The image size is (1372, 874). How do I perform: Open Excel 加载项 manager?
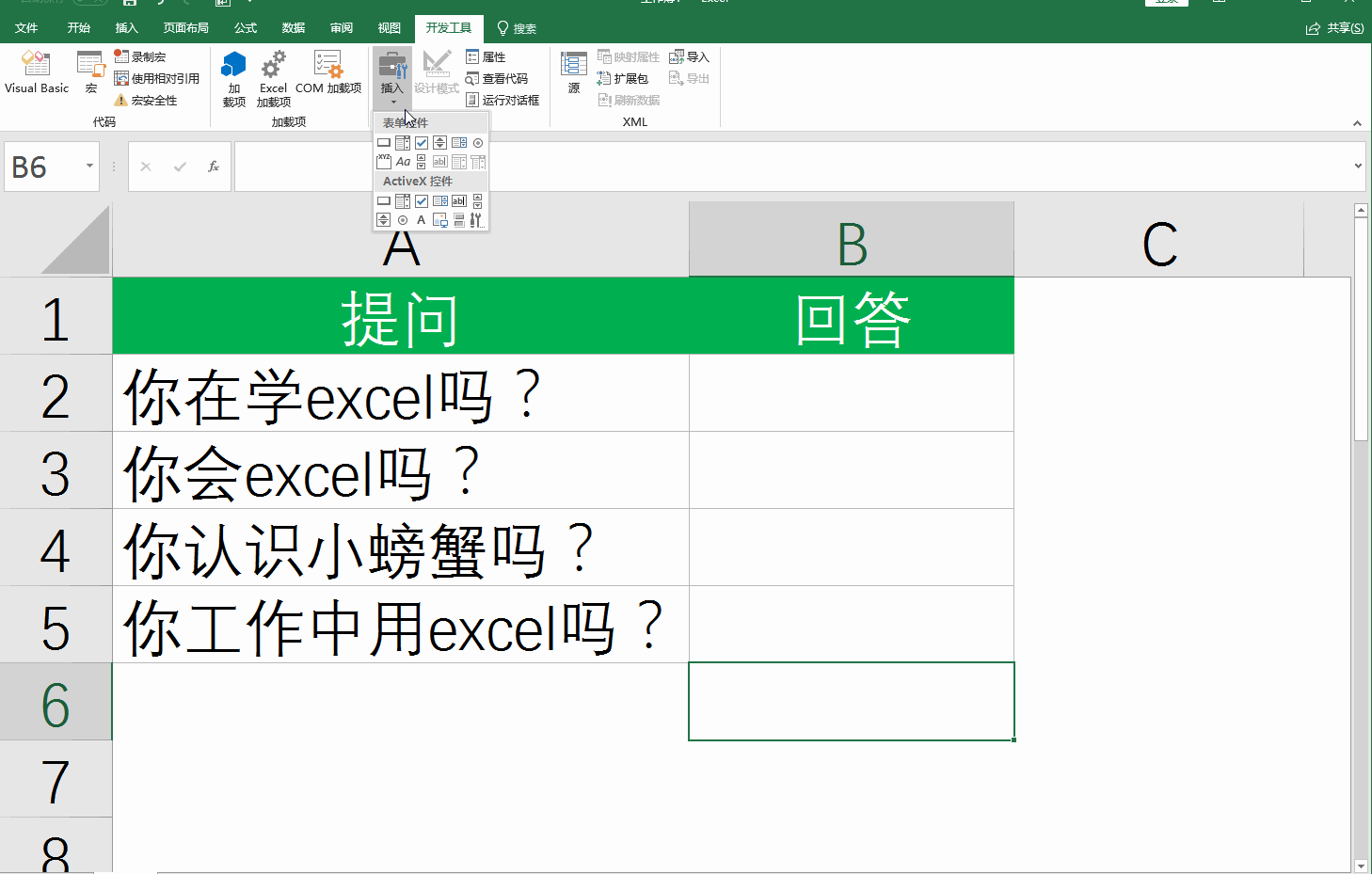(273, 79)
